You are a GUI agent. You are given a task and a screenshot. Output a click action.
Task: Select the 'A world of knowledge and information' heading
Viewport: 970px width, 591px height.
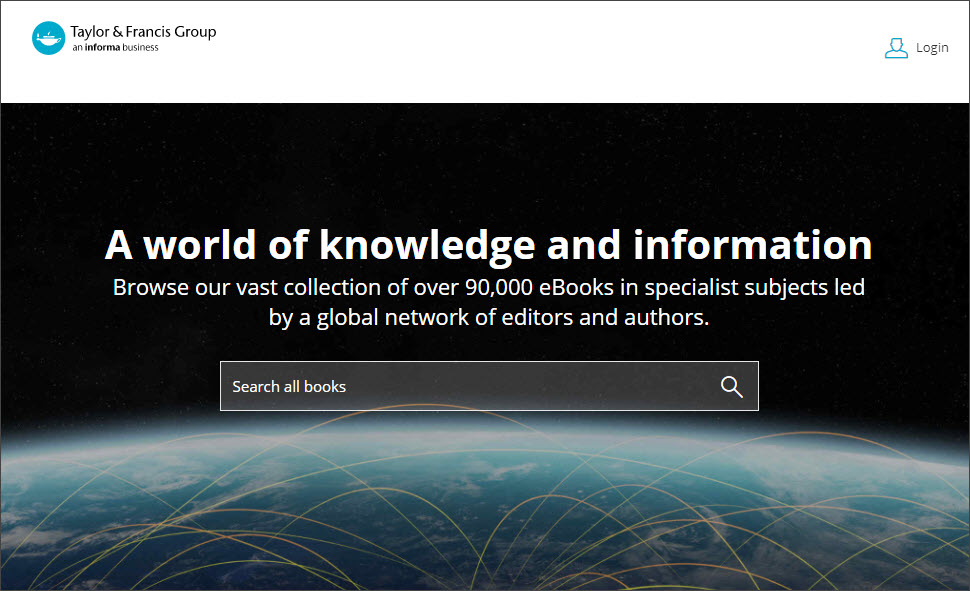[489, 244]
